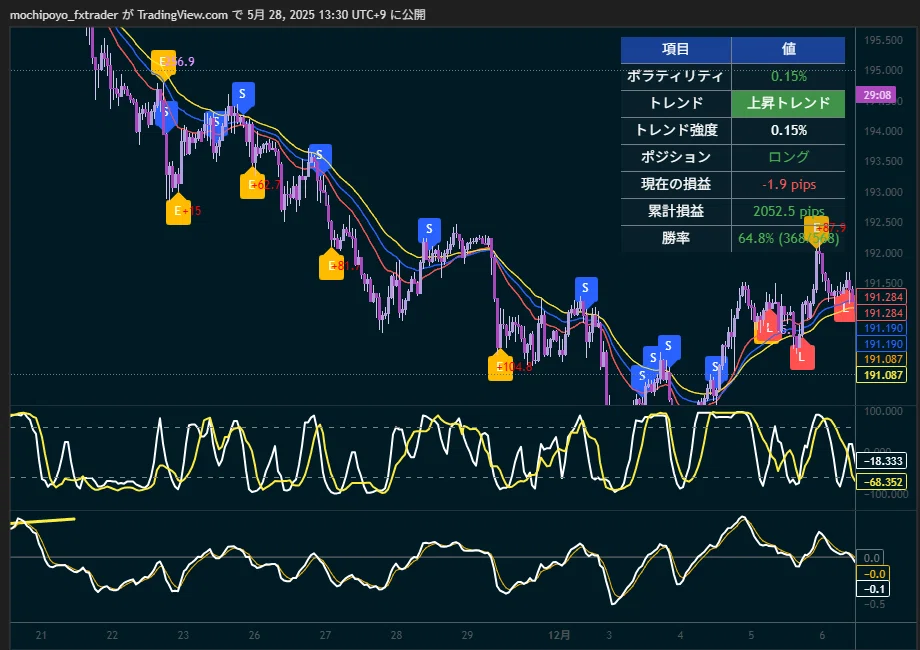Click date 23 on the time axis
This screenshot has width=920, height=650.
click(x=183, y=635)
